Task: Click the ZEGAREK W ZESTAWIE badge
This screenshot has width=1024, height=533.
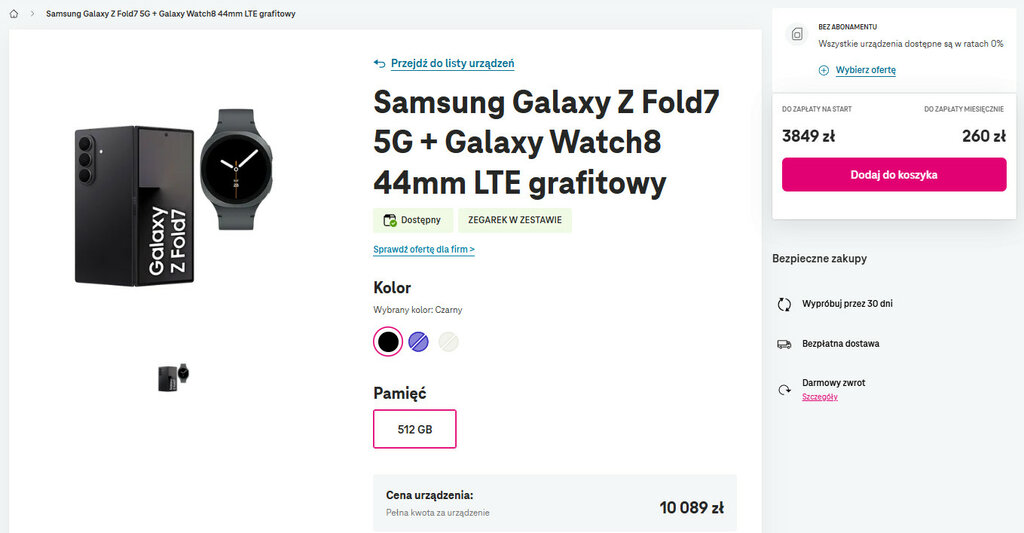Action: (514, 220)
